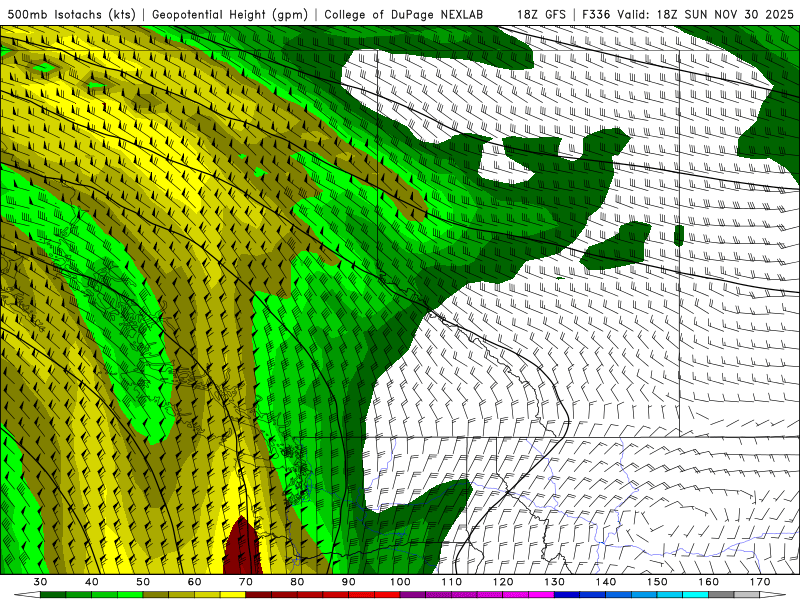Select the 160 legend value
Screen dimensions: 800x600
point(708,582)
